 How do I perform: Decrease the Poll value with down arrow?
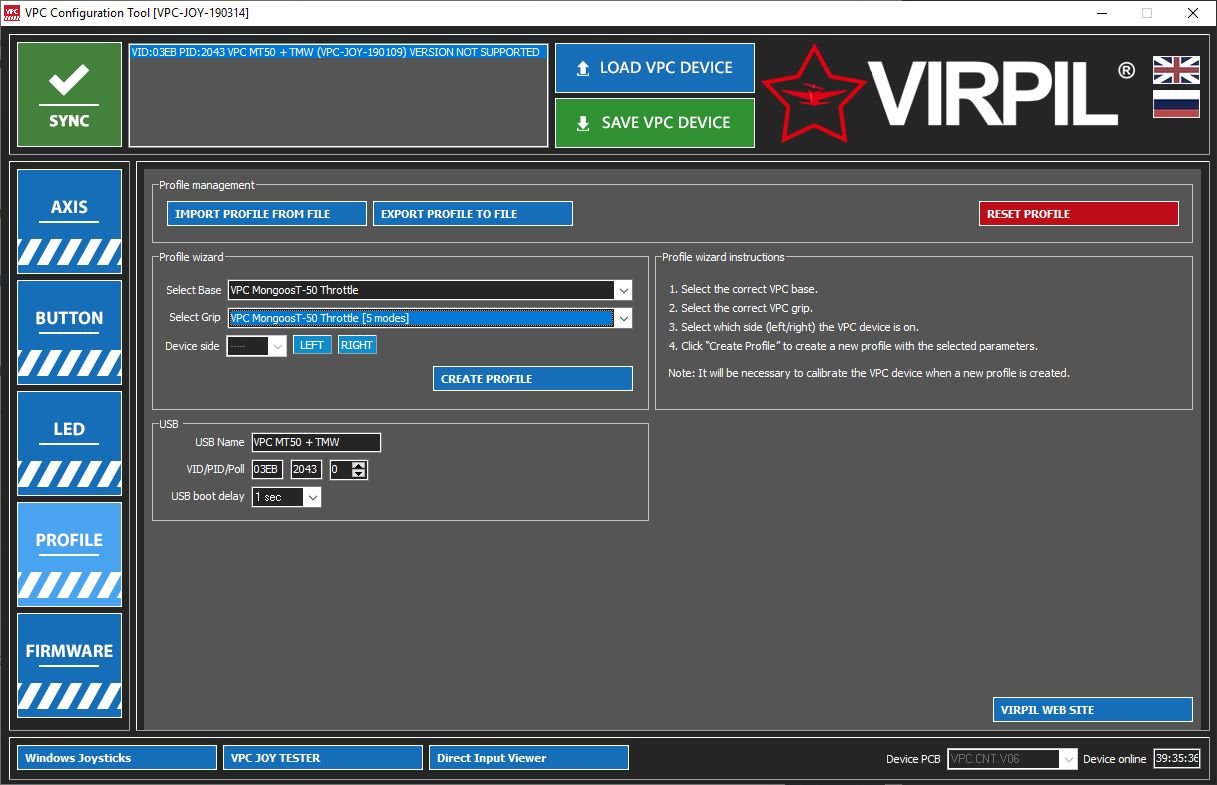pos(360,474)
